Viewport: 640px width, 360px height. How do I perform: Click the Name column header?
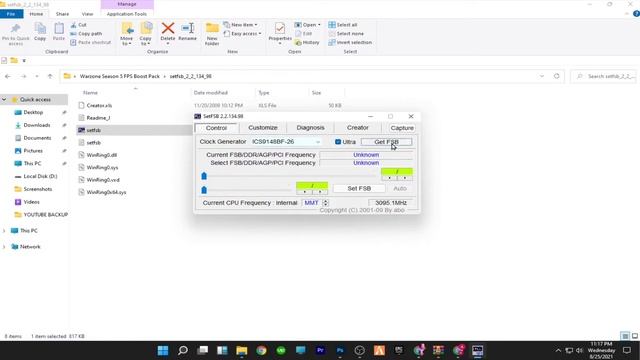[x=91, y=93]
